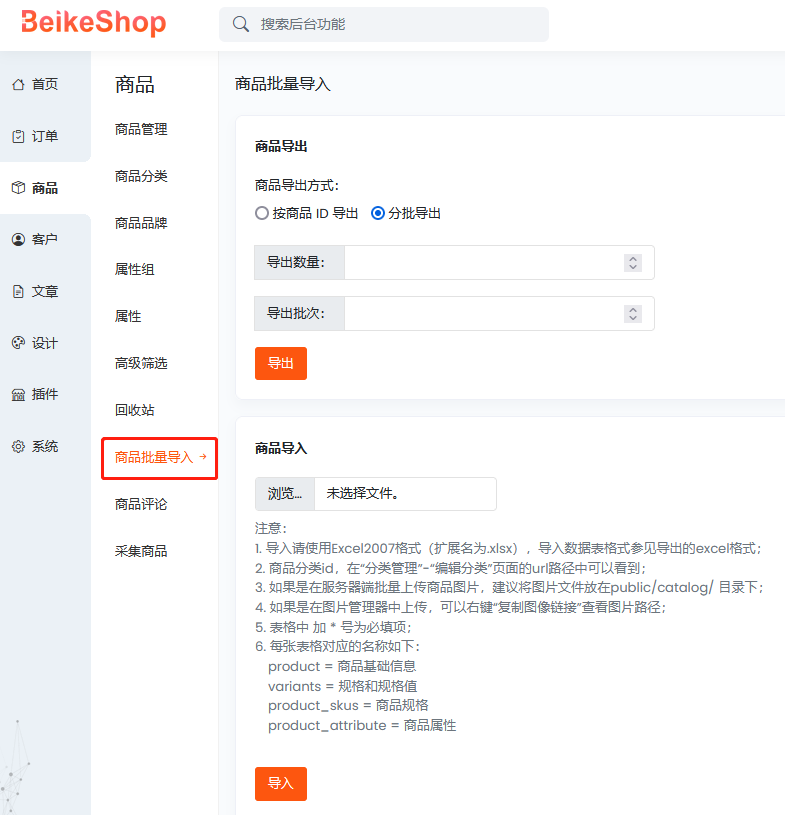785x815 pixels.
Task: Click the export quantity spinner arrows
Action: click(632, 263)
